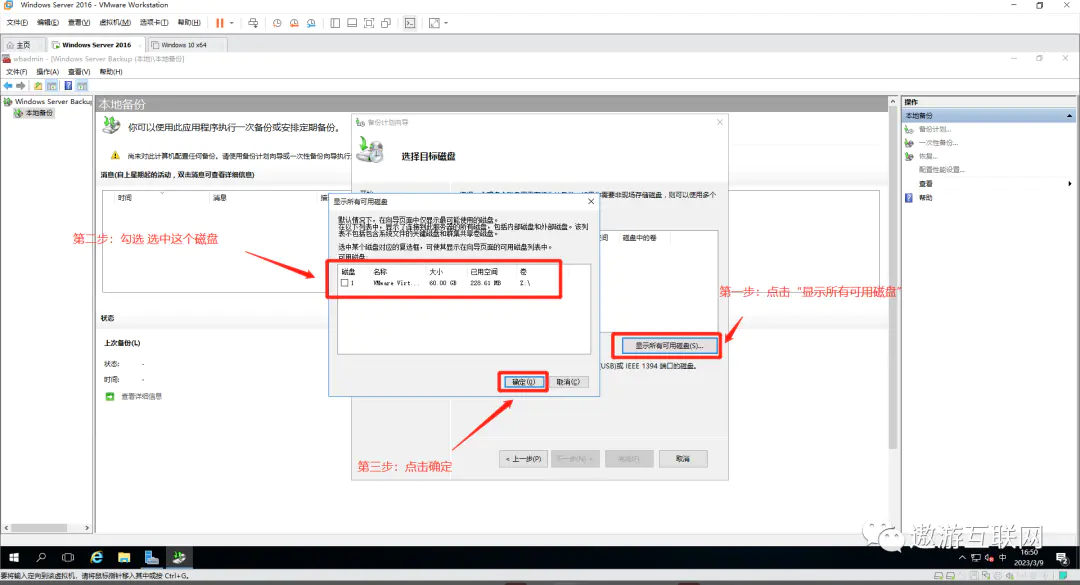
Task: Click the 名称 column header in disk list
Action: [x=380, y=272]
